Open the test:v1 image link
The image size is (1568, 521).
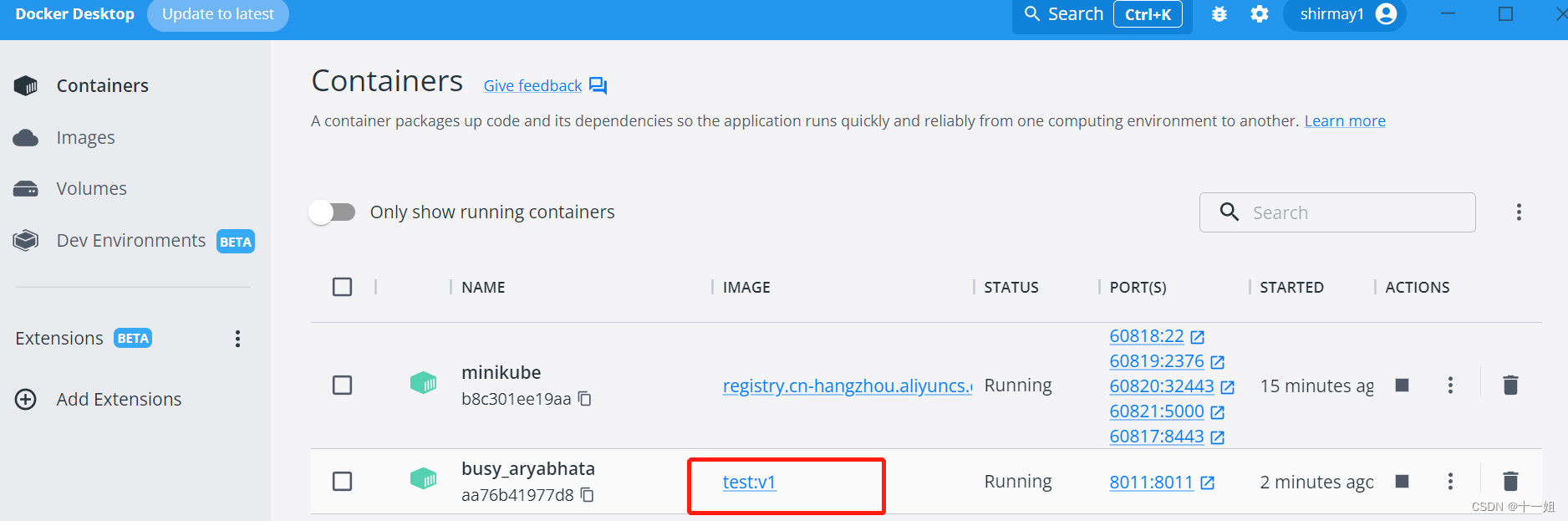tap(749, 482)
